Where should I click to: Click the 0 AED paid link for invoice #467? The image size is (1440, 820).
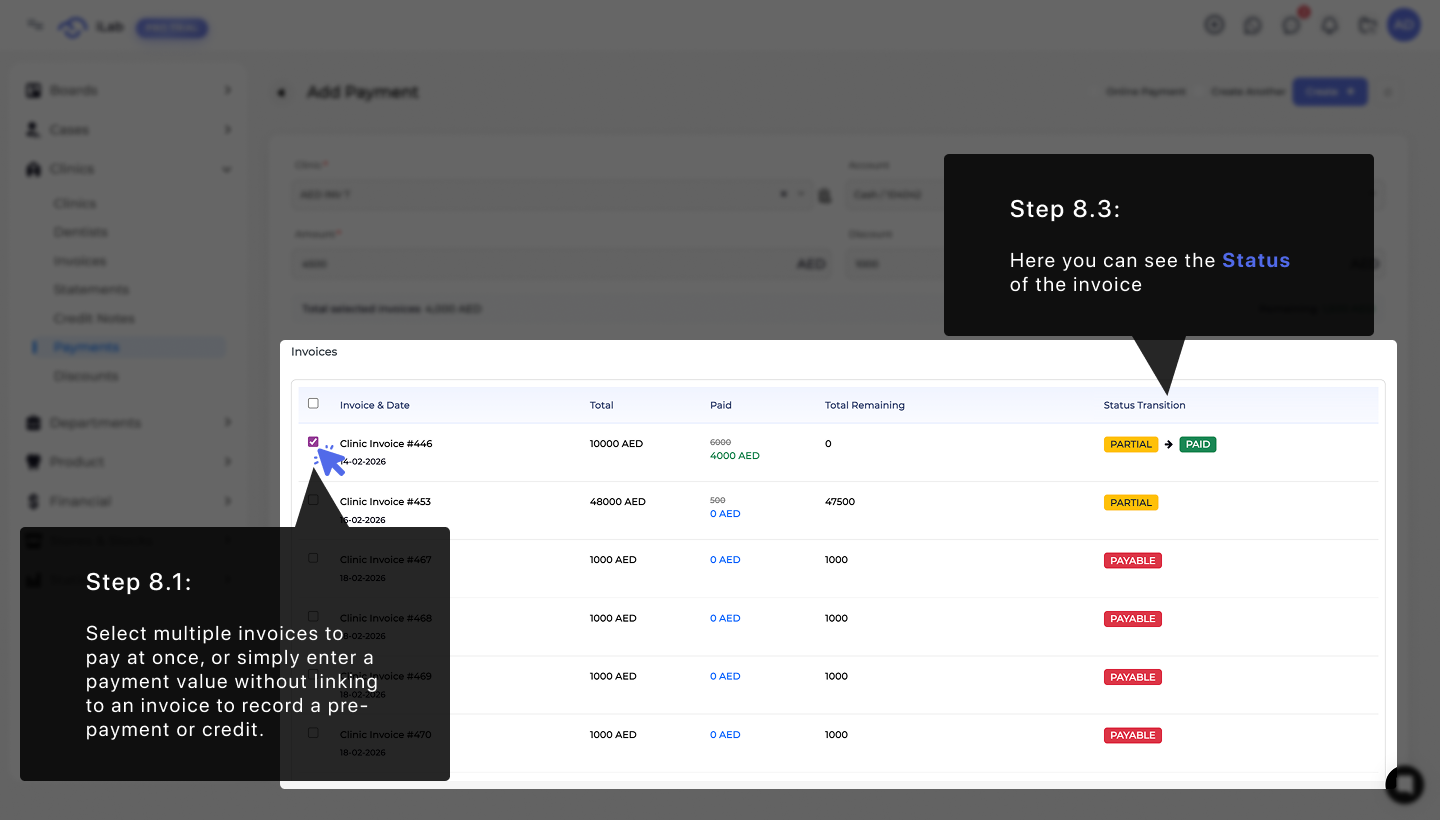click(725, 560)
